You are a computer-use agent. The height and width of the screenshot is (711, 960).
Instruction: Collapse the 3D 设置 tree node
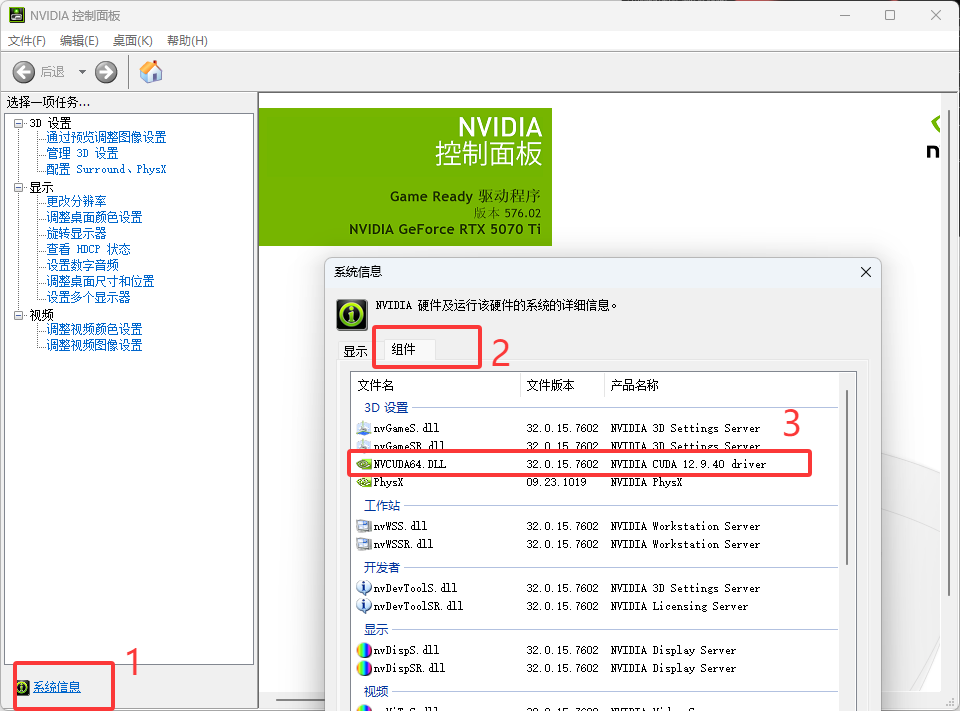[x=18, y=123]
